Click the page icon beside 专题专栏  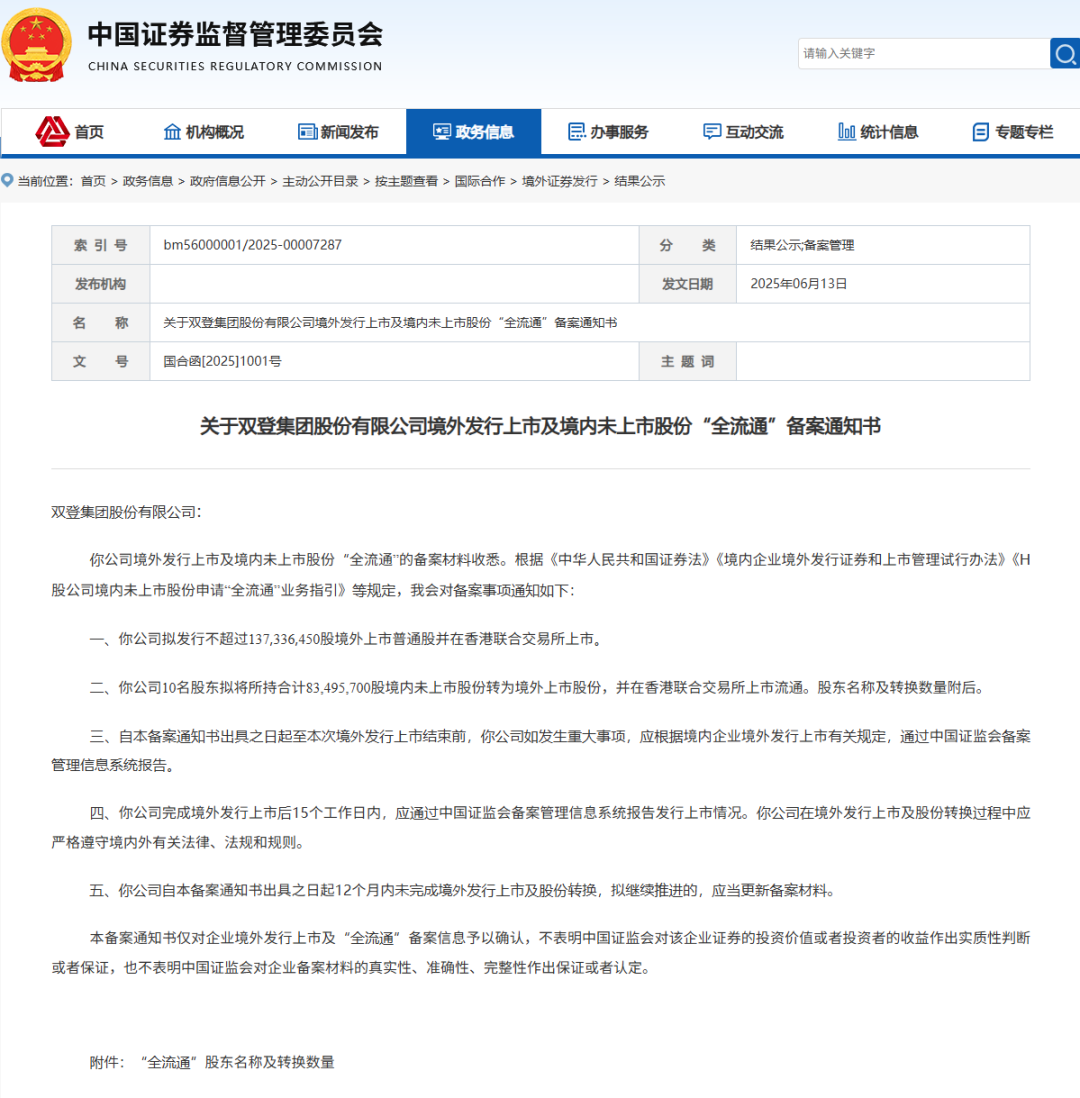coord(981,132)
